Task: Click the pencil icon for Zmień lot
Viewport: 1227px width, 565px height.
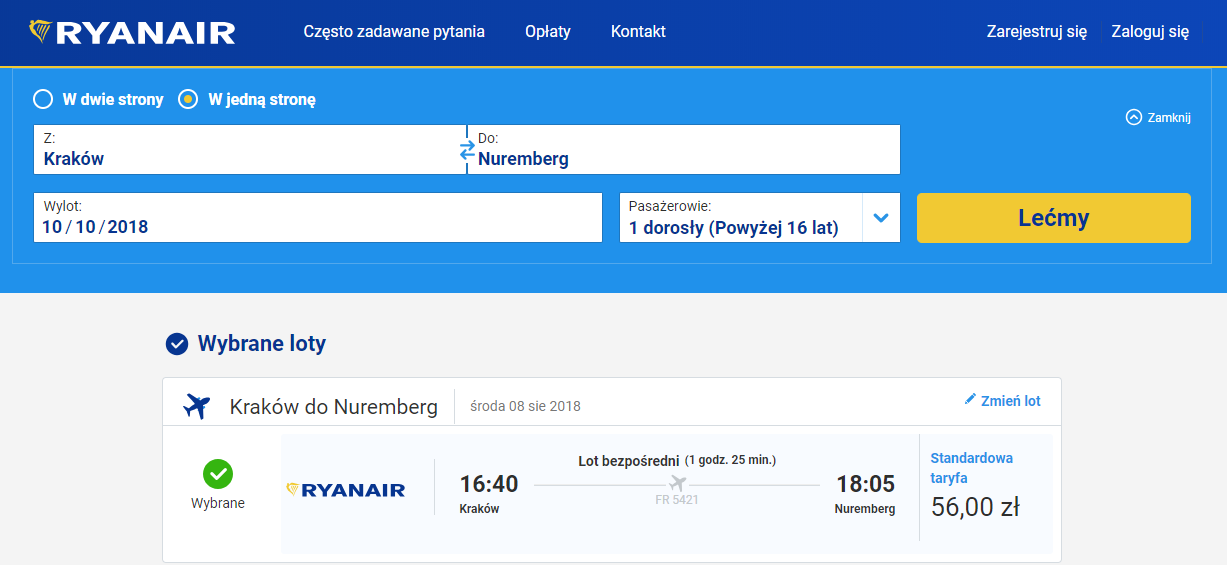Action: click(969, 400)
